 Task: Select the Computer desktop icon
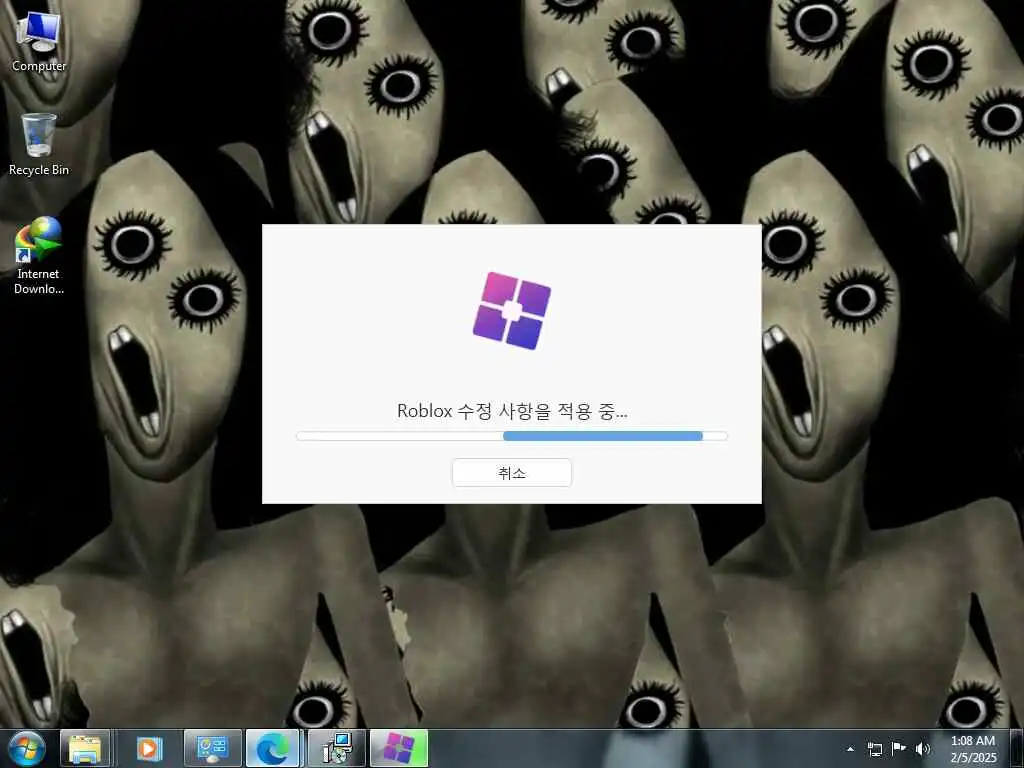tap(39, 42)
